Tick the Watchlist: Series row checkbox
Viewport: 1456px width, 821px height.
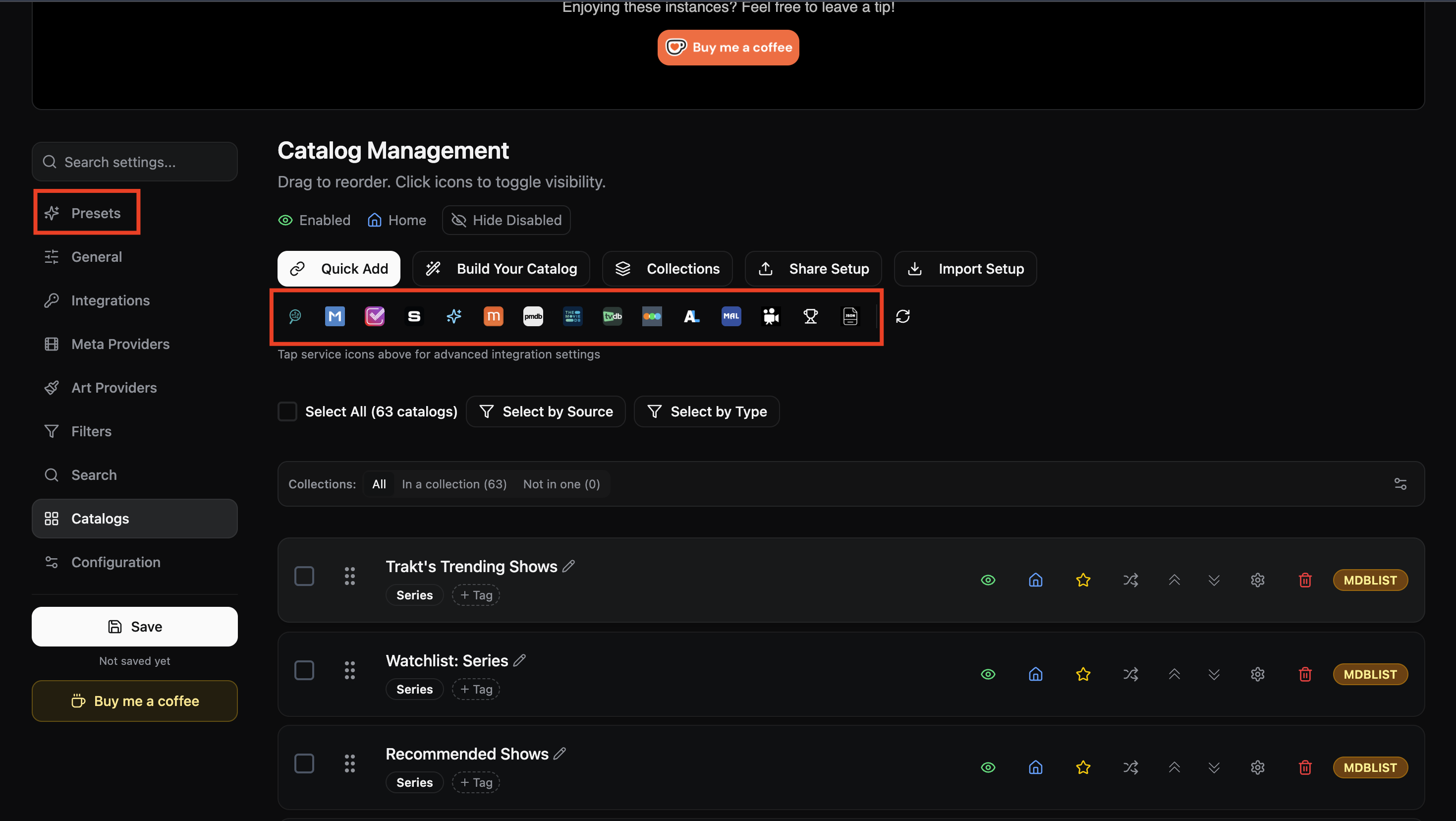click(304, 671)
